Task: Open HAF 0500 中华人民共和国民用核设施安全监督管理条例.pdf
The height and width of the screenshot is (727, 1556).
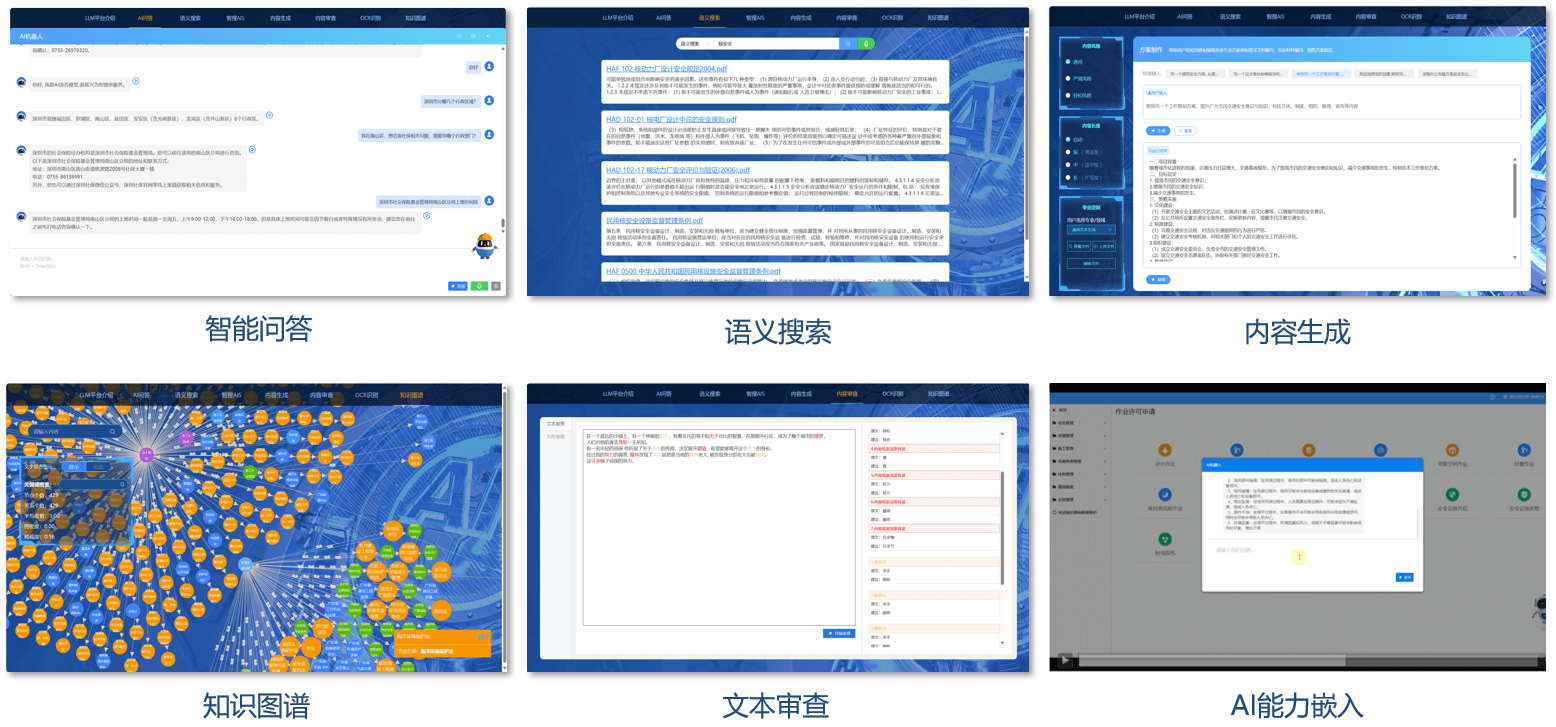Action: coord(693,271)
